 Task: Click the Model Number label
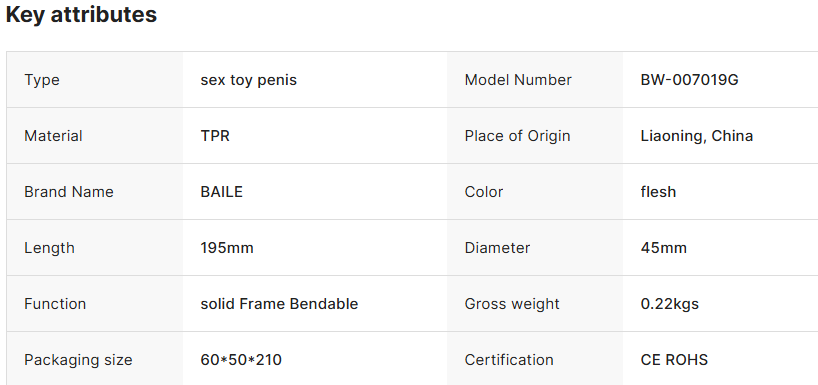coord(518,80)
